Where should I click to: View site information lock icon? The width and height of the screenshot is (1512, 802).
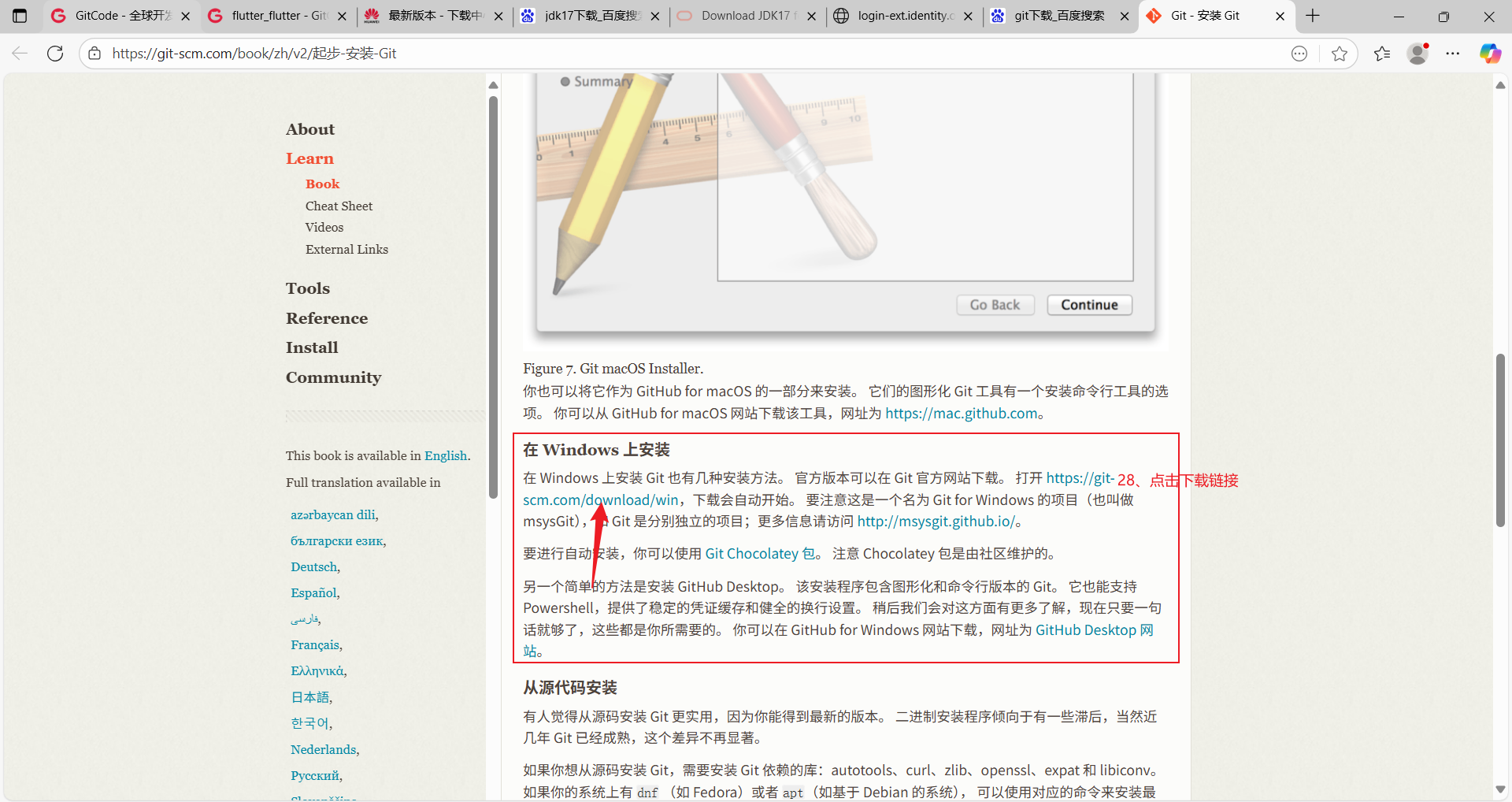94,54
